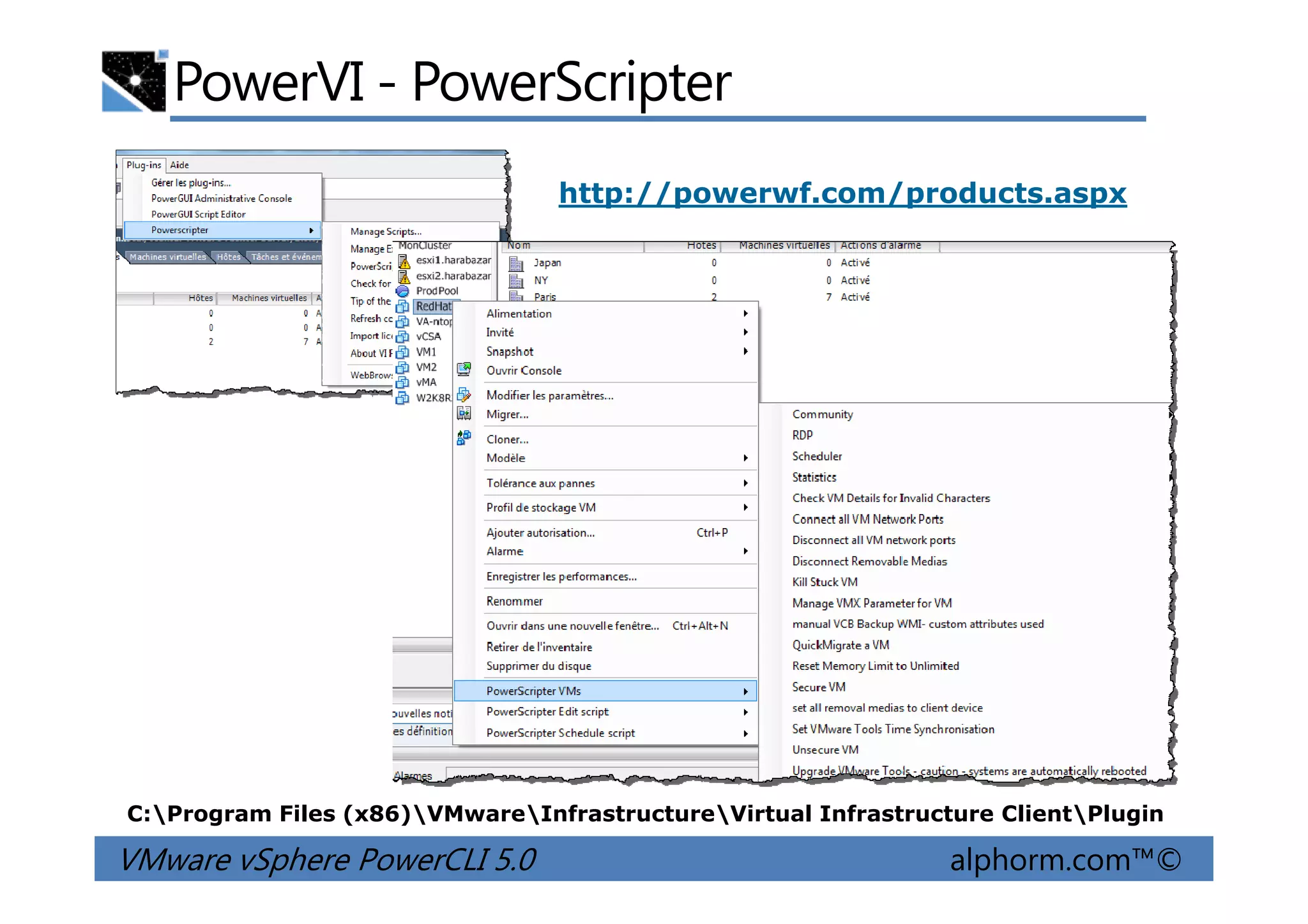Open the powerwf.com products link
The height and width of the screenshot is (924, 1308).
click(842, 193)
